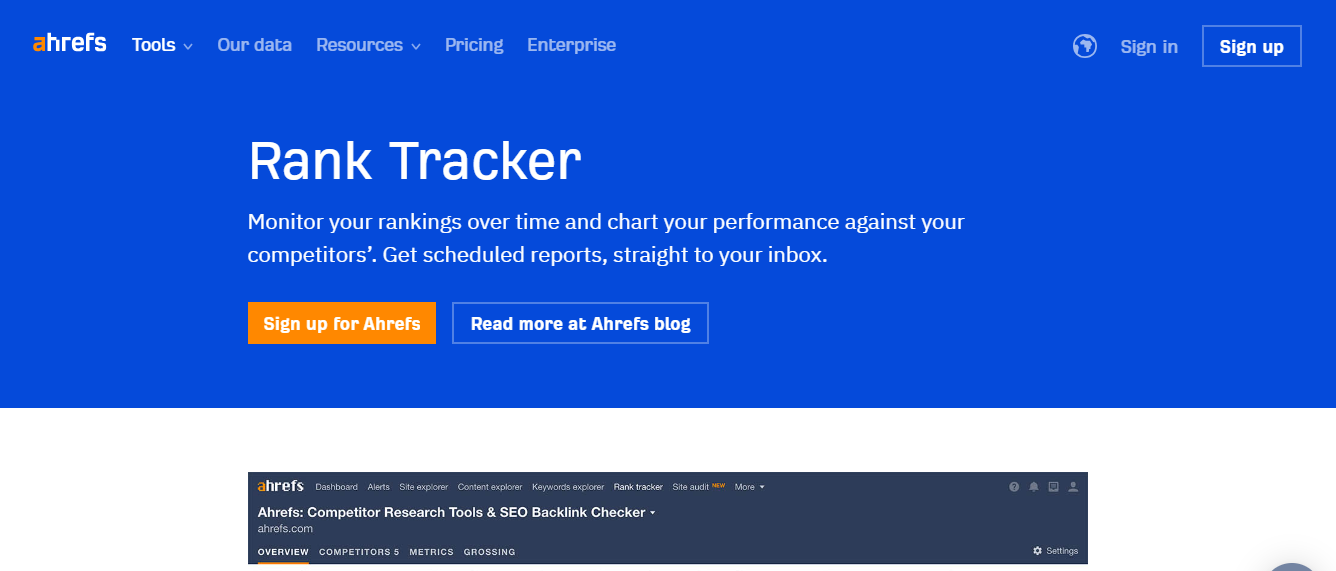The width and height of the screenshot is (1336, 571).
Task: Open the Our data page
Action: click(254, 45)
